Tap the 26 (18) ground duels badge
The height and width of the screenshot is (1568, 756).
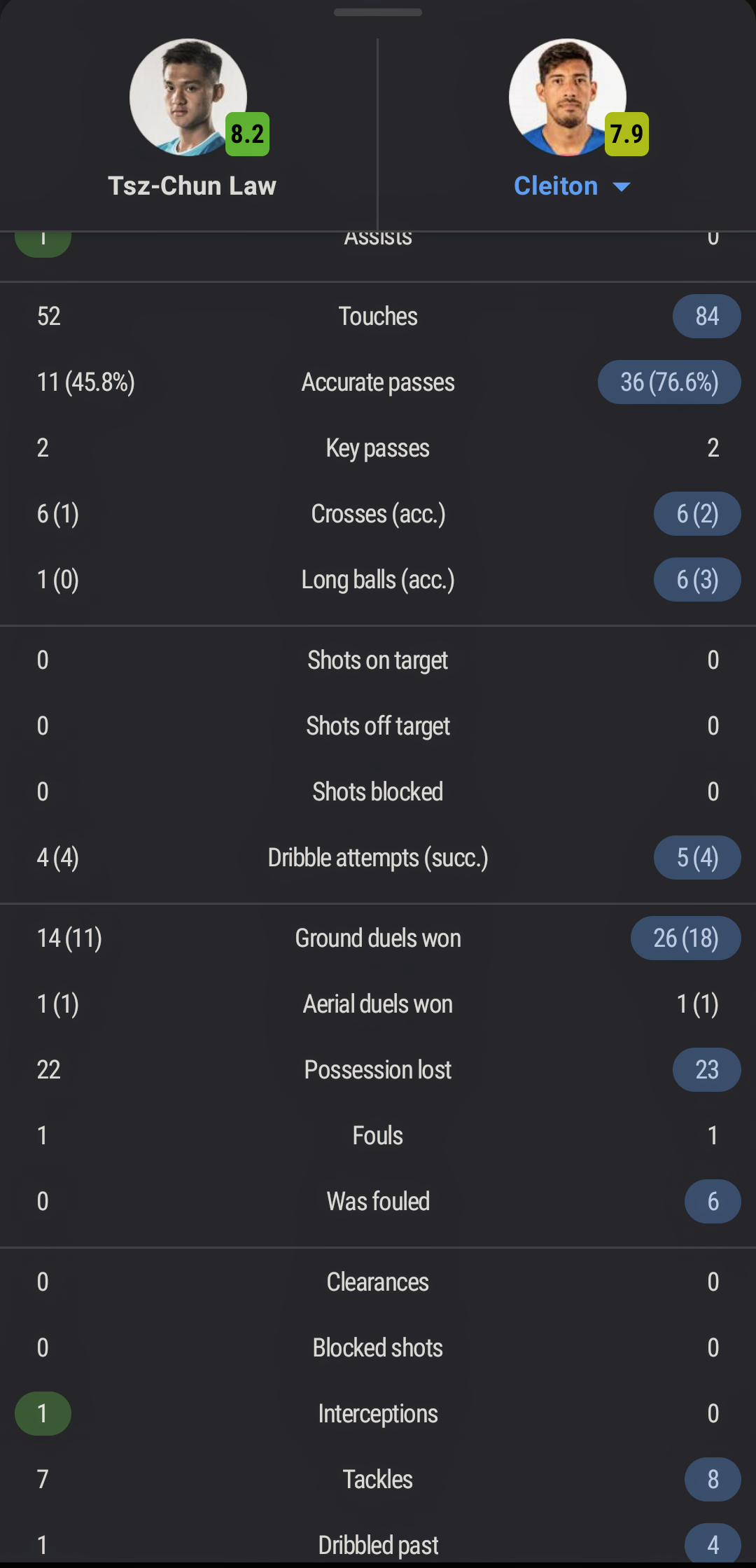[686, 938]
